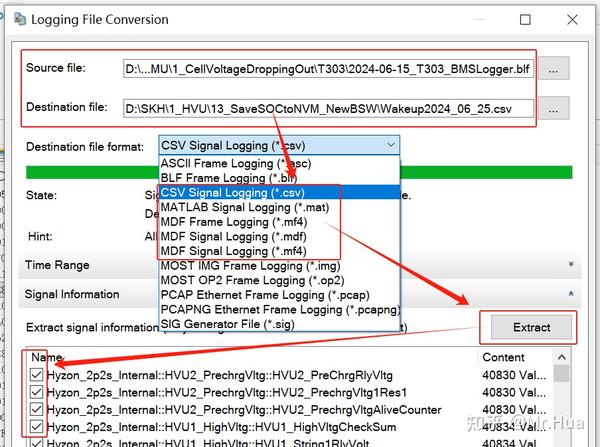Close the Logging File Conversion window
600x447 pixels.
point(572,19)
